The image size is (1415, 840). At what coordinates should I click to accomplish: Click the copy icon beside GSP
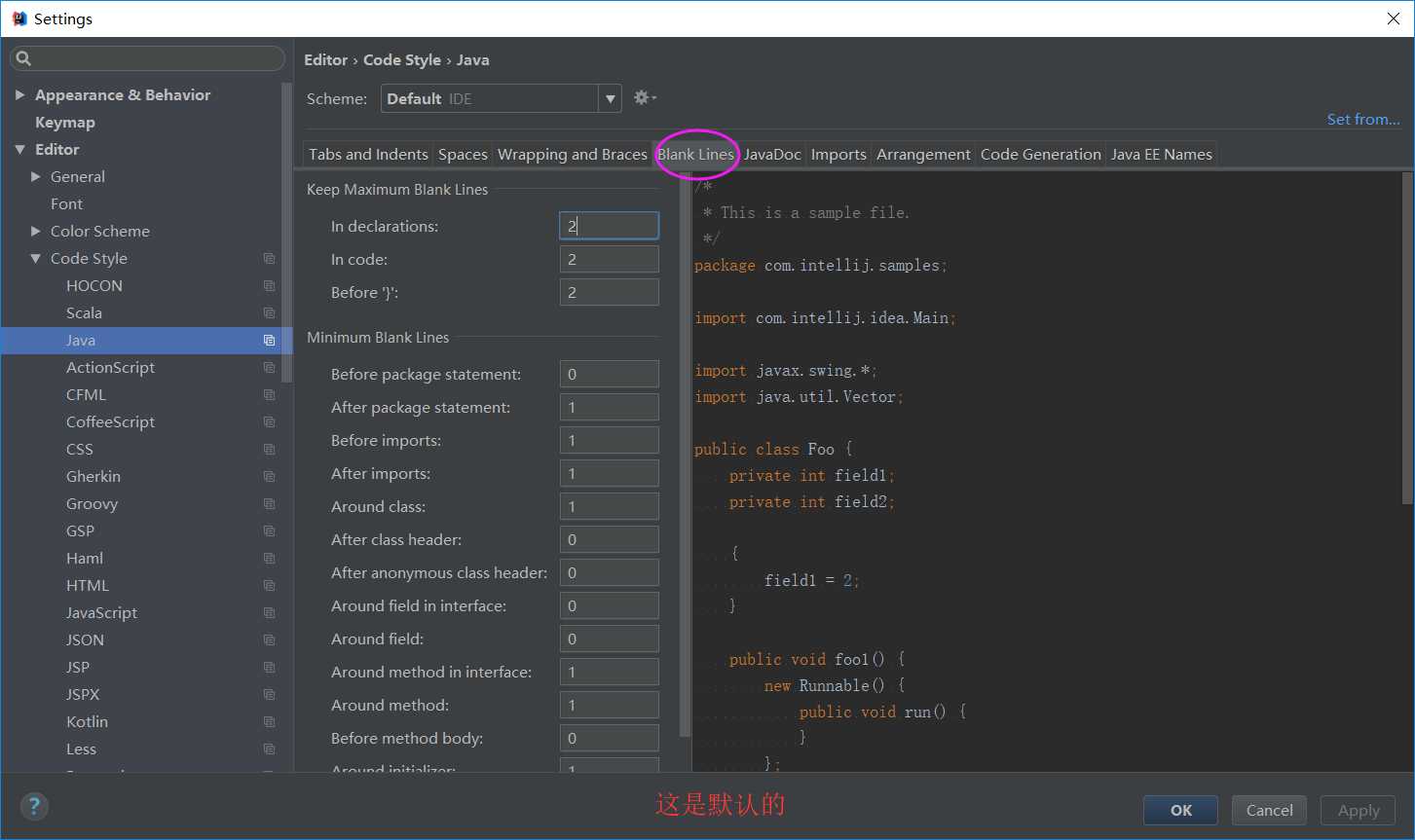(x=270, y=531)
